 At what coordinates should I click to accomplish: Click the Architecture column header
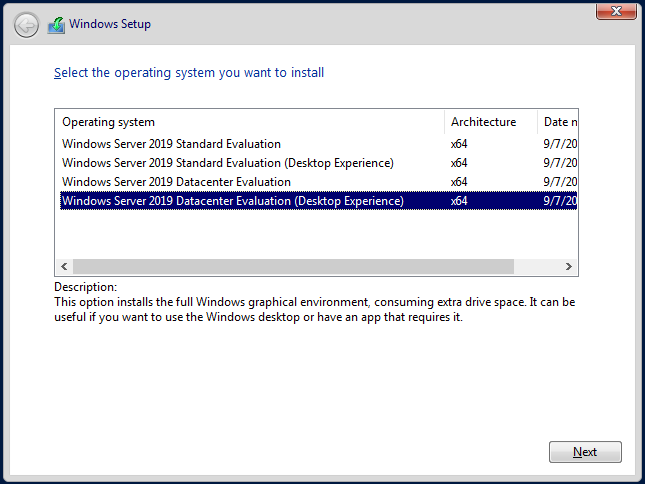491,122
